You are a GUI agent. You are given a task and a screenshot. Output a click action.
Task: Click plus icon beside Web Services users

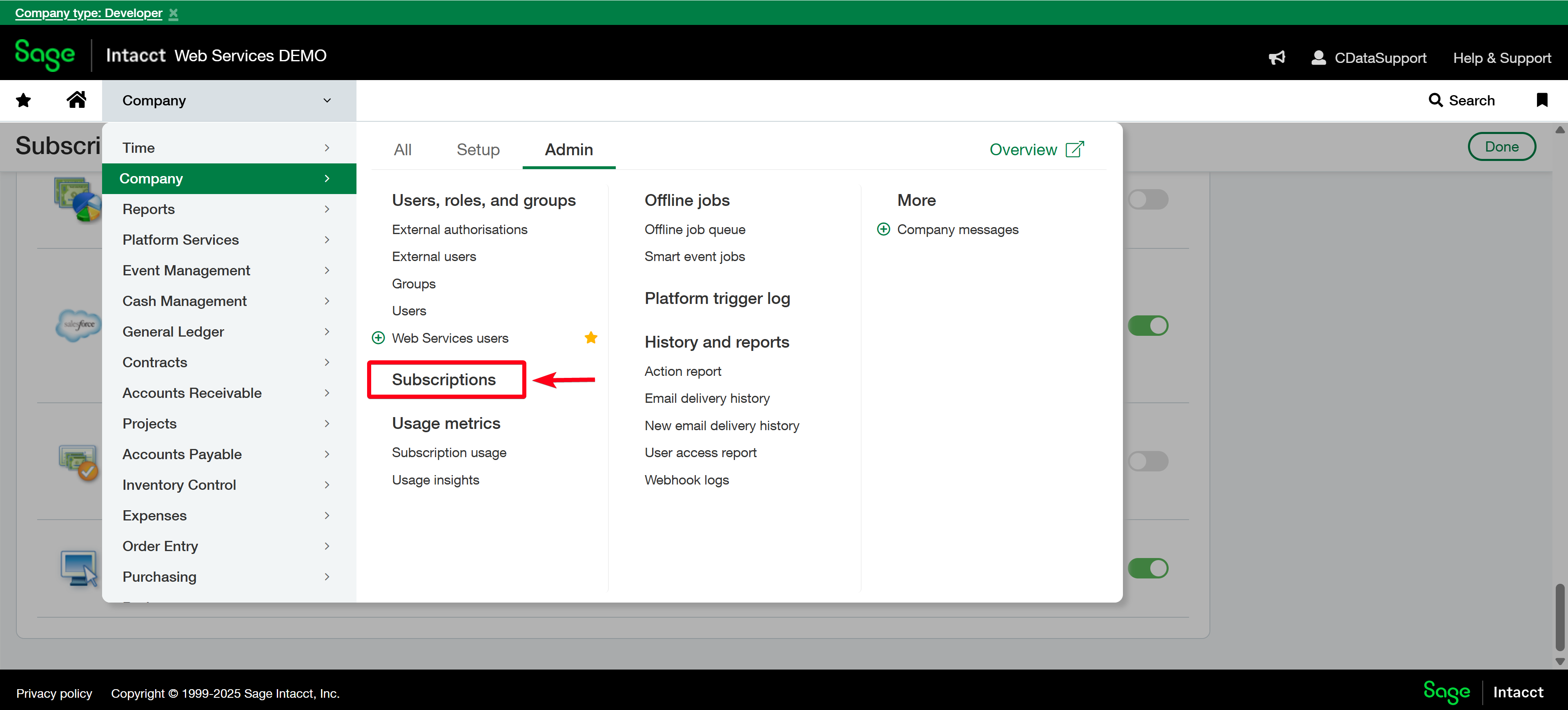pos(378,338)
